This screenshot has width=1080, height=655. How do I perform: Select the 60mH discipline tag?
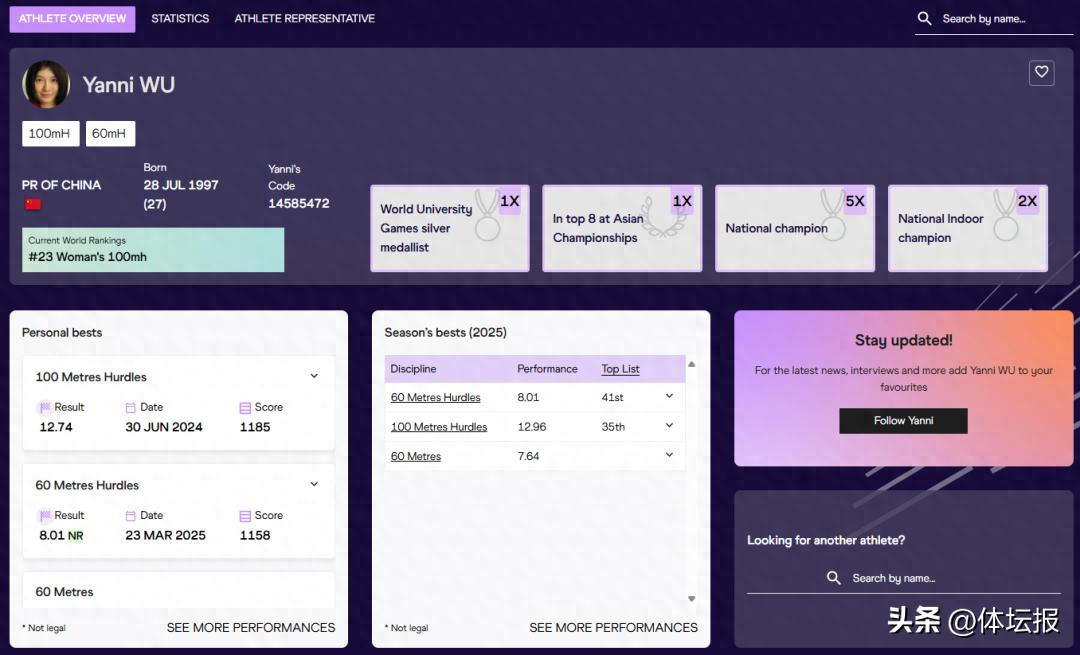pyautogui.click(x=110, y=134)
